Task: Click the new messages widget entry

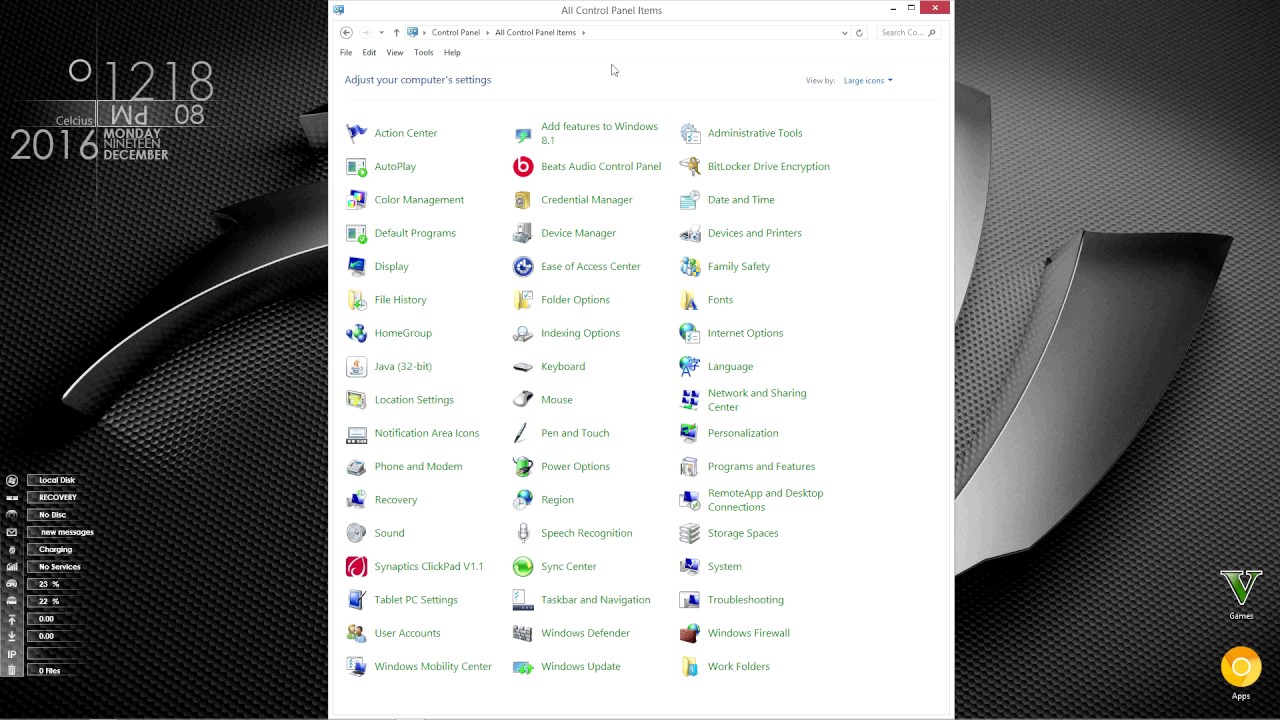Action: tap(67, 532)
